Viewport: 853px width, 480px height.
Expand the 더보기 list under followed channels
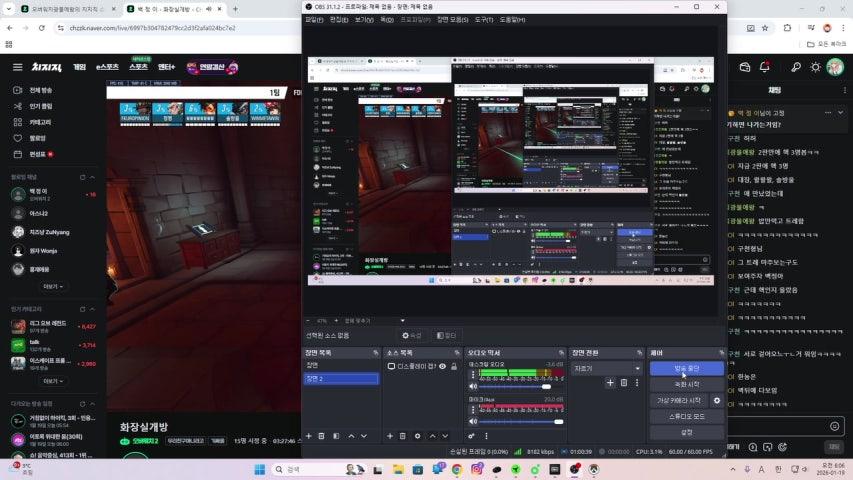[50, 286]
